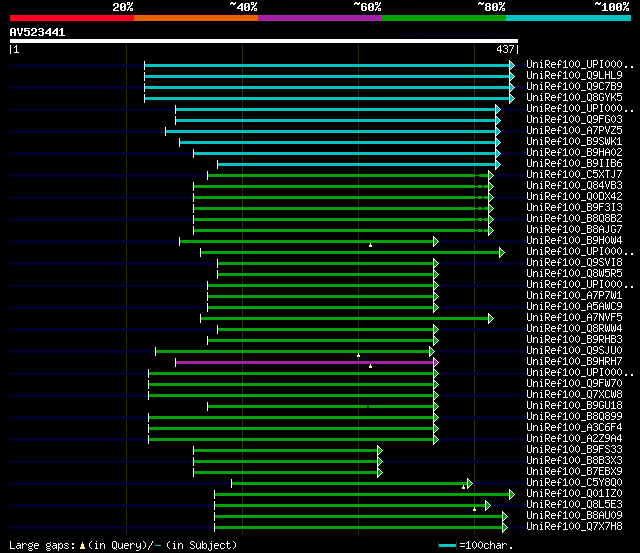Open the UniRef100_Q8GYK5 hit label
The image size is (640, 553).
click(574, 98)
